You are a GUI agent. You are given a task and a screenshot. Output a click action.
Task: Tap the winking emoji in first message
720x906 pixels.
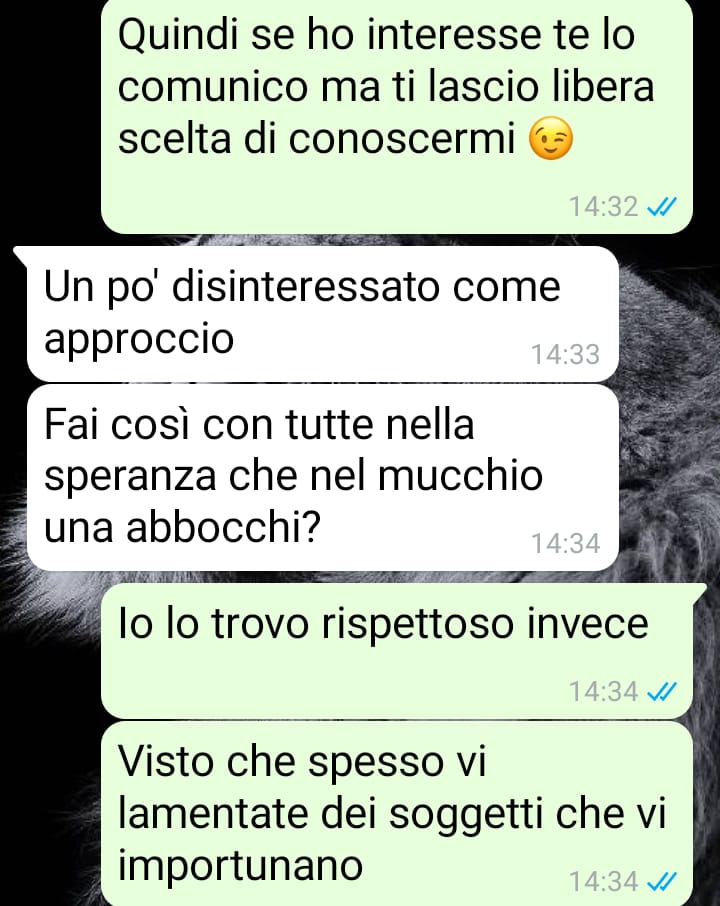pos(552,138)
